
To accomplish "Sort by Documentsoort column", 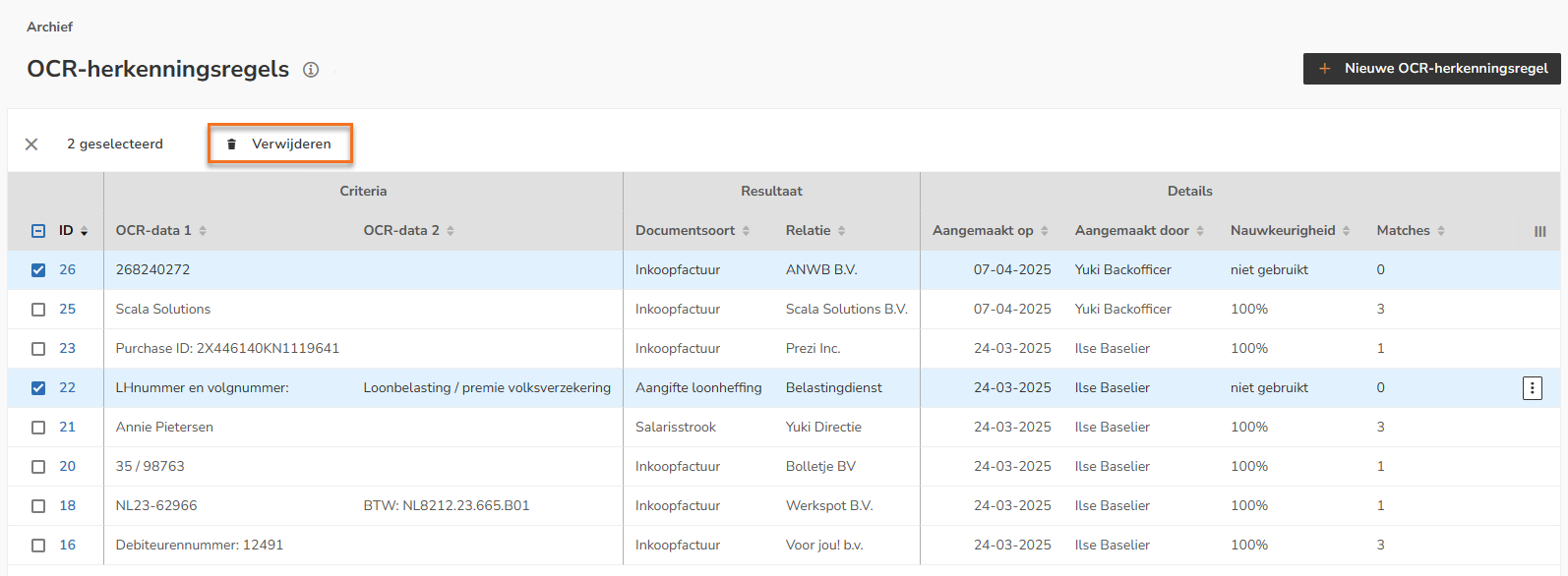I will pos(746,231).
